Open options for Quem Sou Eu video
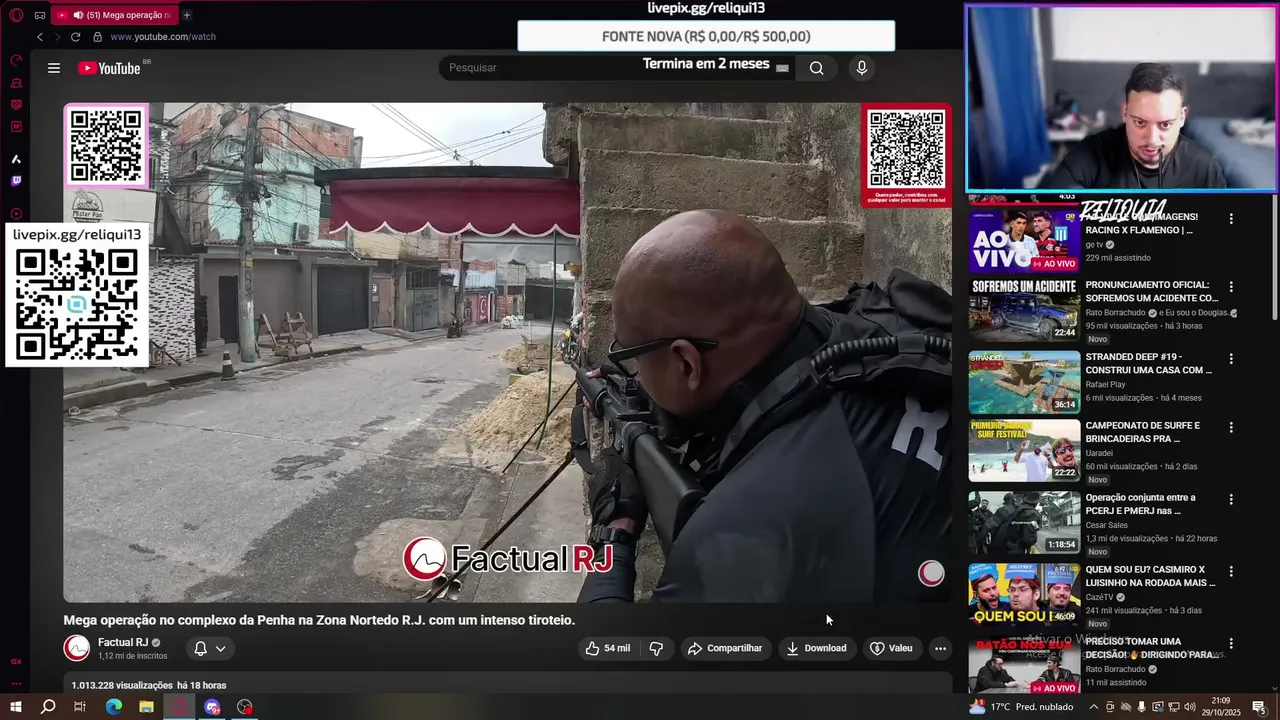This screenshot has height=720, width=1280. pyautogui.click(x=1231, y=571)
